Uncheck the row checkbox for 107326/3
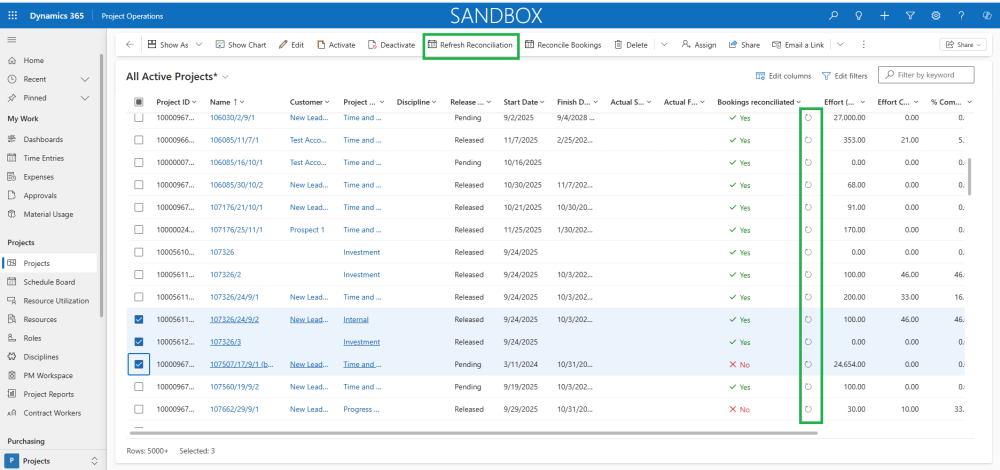Viewport: 1000px width, 470px height. click(138, 342)
